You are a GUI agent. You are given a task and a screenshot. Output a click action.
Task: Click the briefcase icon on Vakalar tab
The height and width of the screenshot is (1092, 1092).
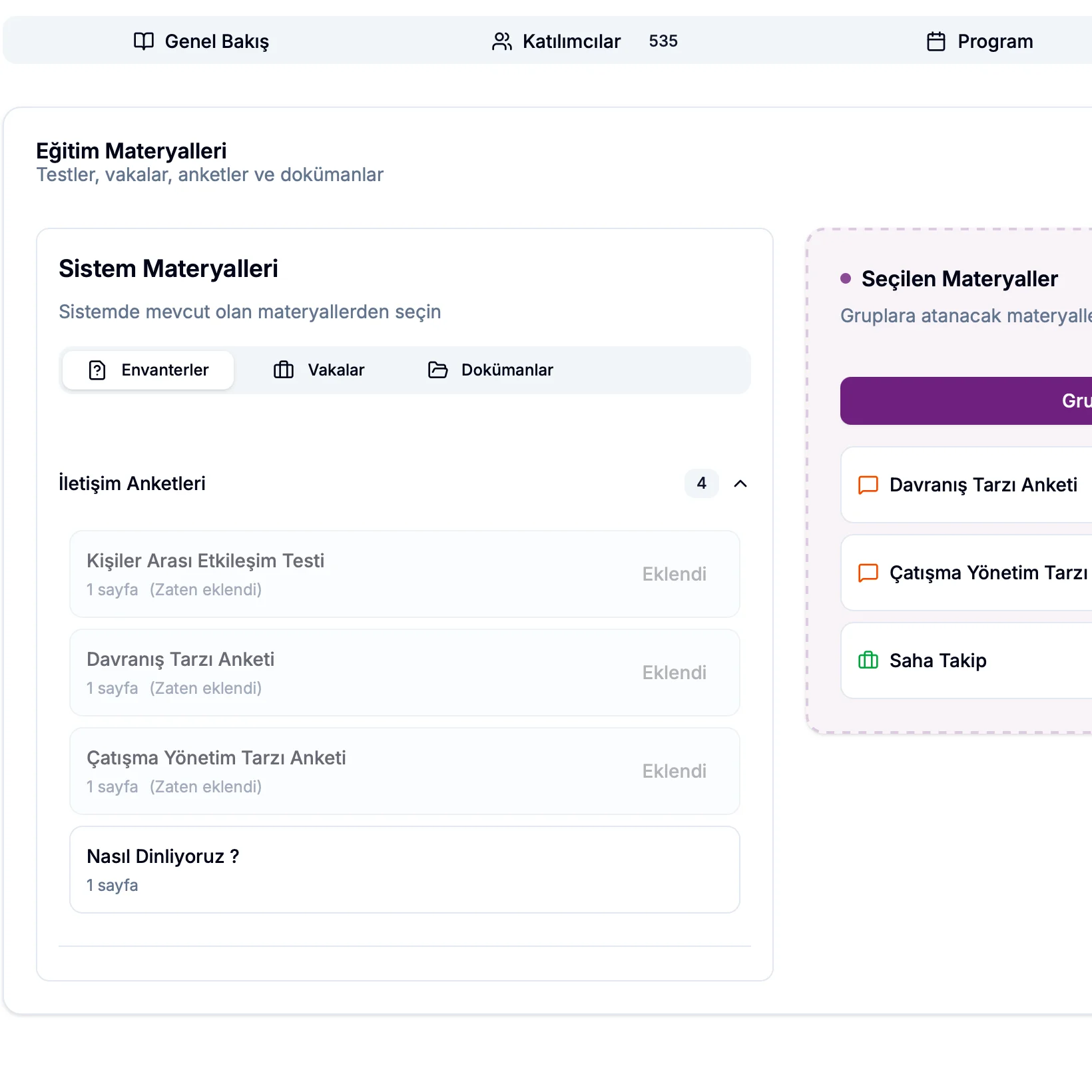click(284, 370)
